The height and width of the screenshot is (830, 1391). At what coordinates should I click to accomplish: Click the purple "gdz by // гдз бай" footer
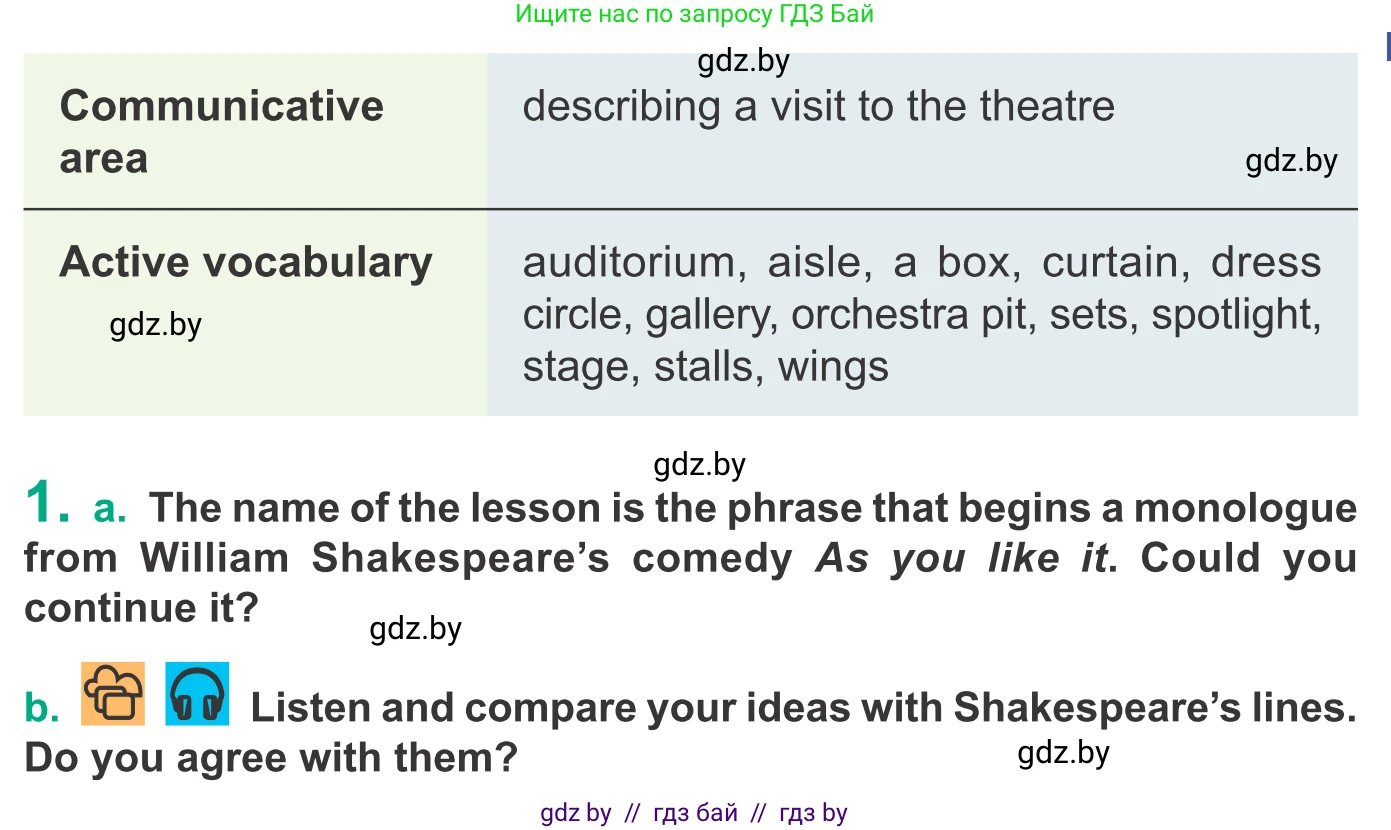(x=694, y=813)
